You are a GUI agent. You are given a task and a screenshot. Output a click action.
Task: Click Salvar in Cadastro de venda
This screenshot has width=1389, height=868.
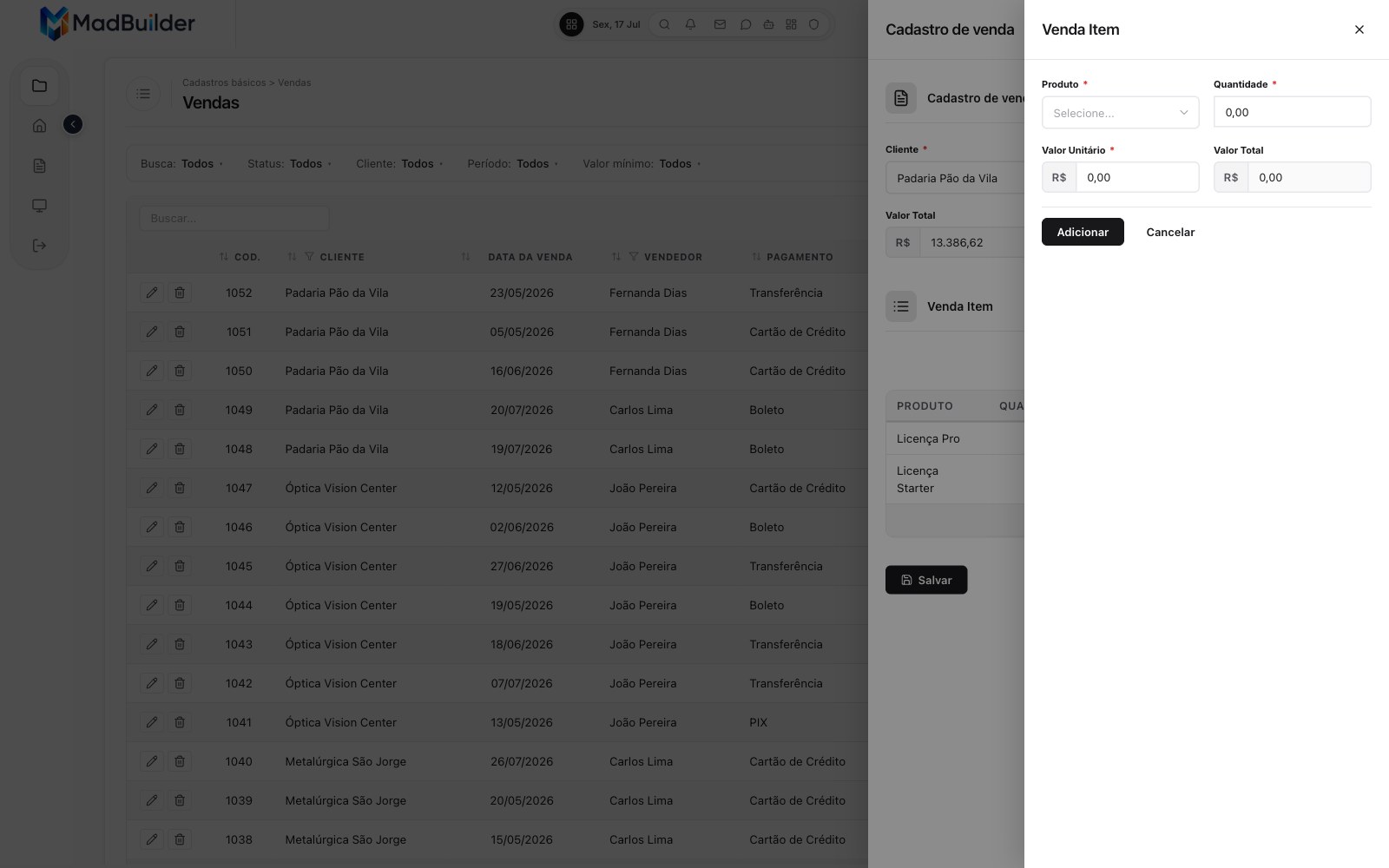[926, 580]
